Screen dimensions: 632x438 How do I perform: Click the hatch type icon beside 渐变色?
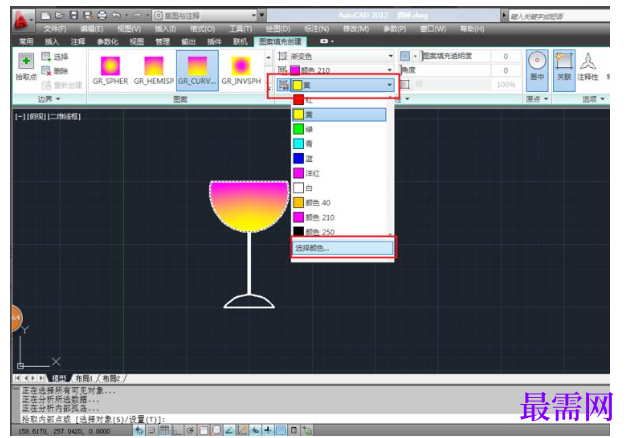point(283,56)
